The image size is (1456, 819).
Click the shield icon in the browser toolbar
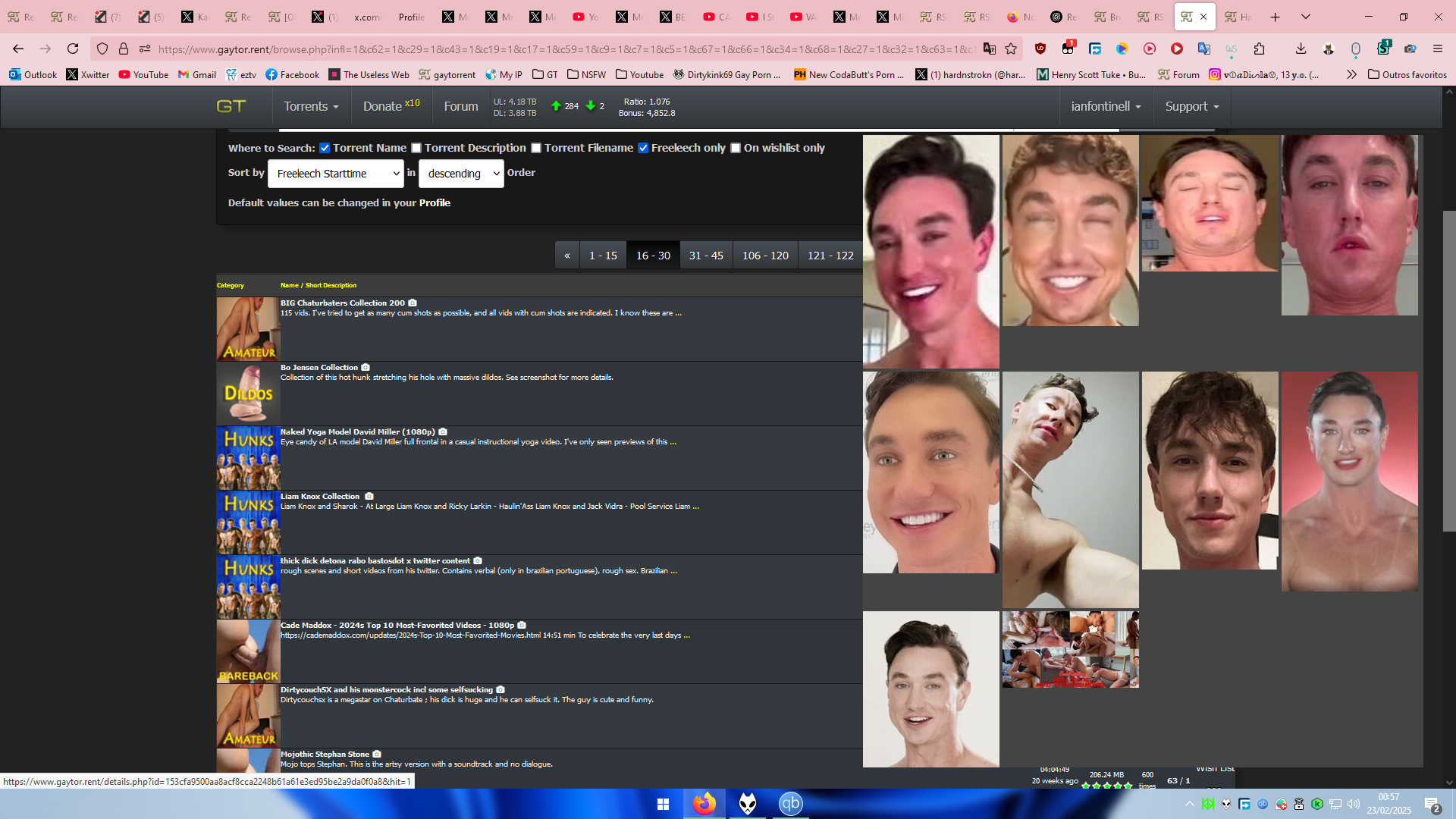coord(1040,48)
